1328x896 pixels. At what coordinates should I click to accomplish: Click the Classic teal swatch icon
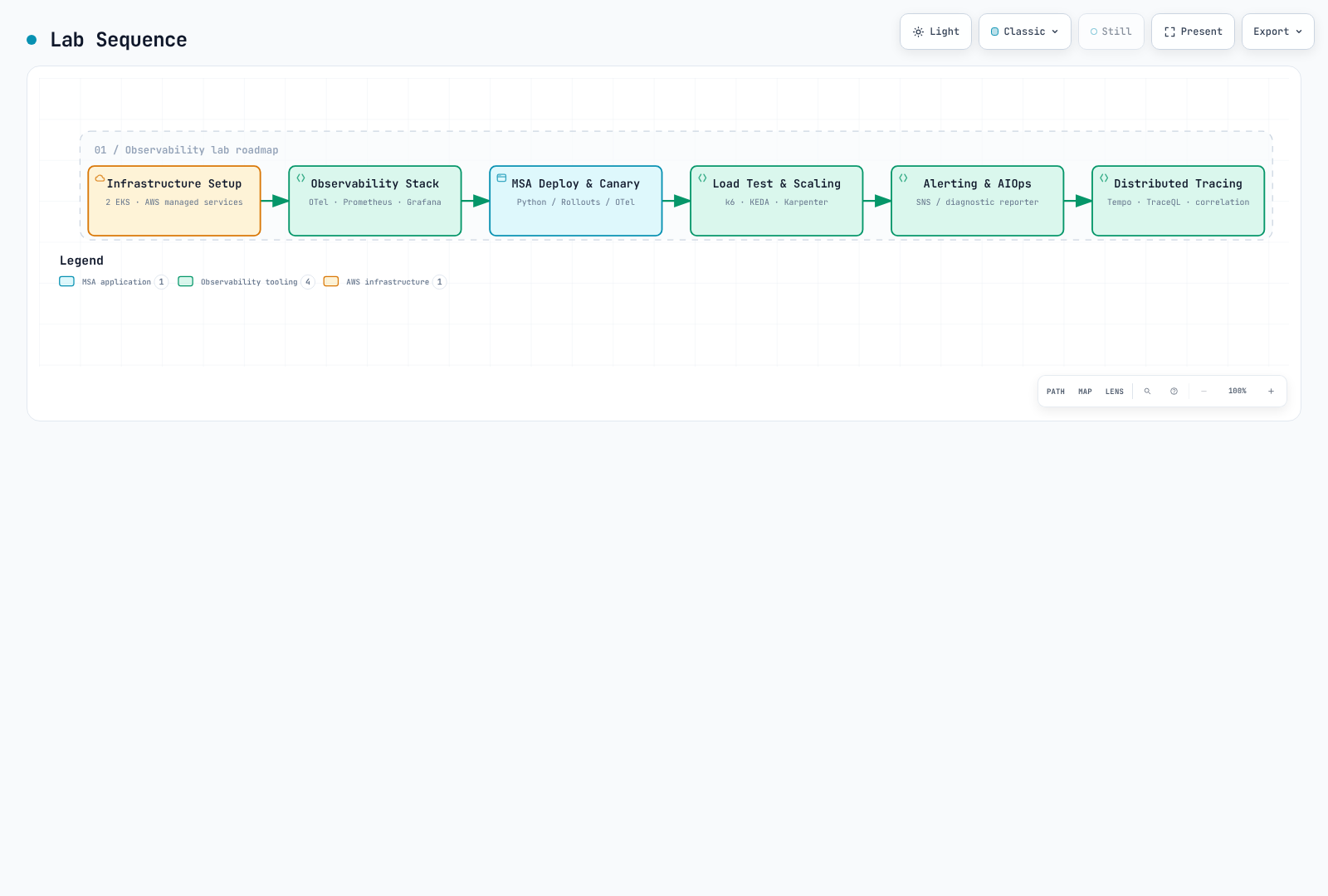point(994,32)
